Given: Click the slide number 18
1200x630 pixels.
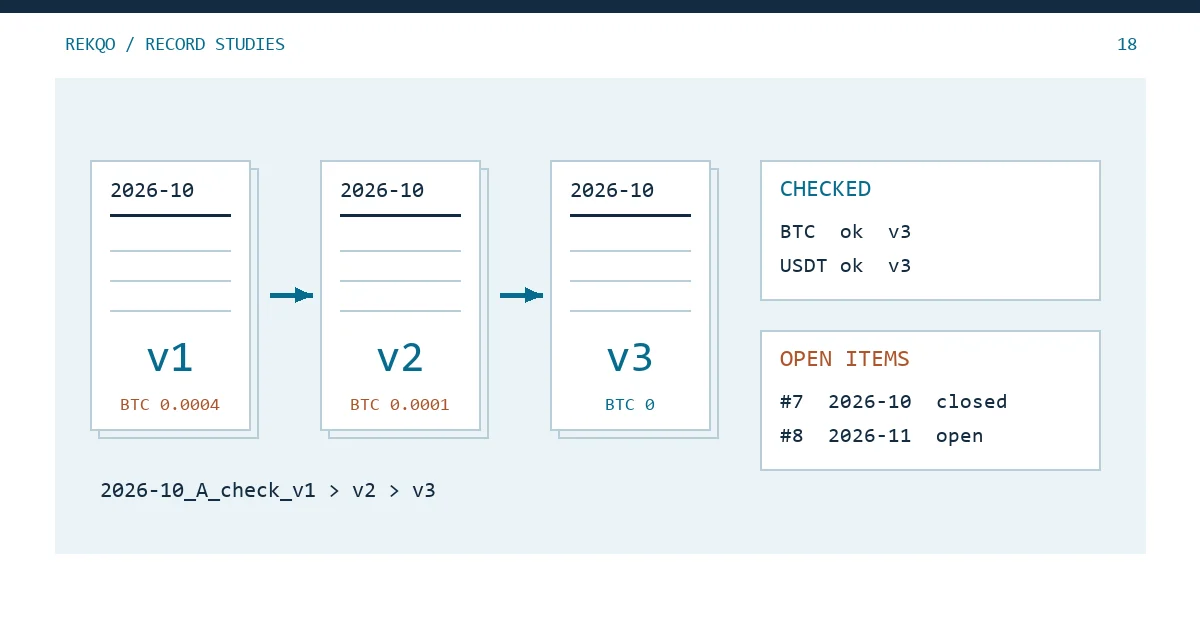Looking at the screenshot, I should click(1127, 44).
